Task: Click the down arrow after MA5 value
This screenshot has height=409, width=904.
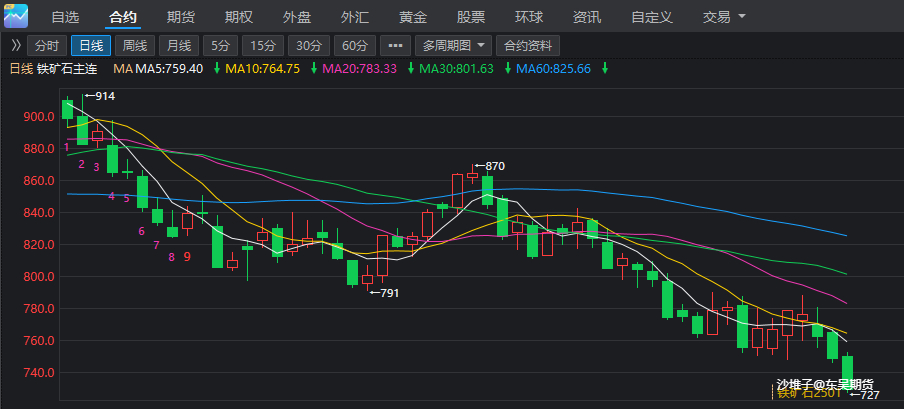Action: [x=217, y=69]
